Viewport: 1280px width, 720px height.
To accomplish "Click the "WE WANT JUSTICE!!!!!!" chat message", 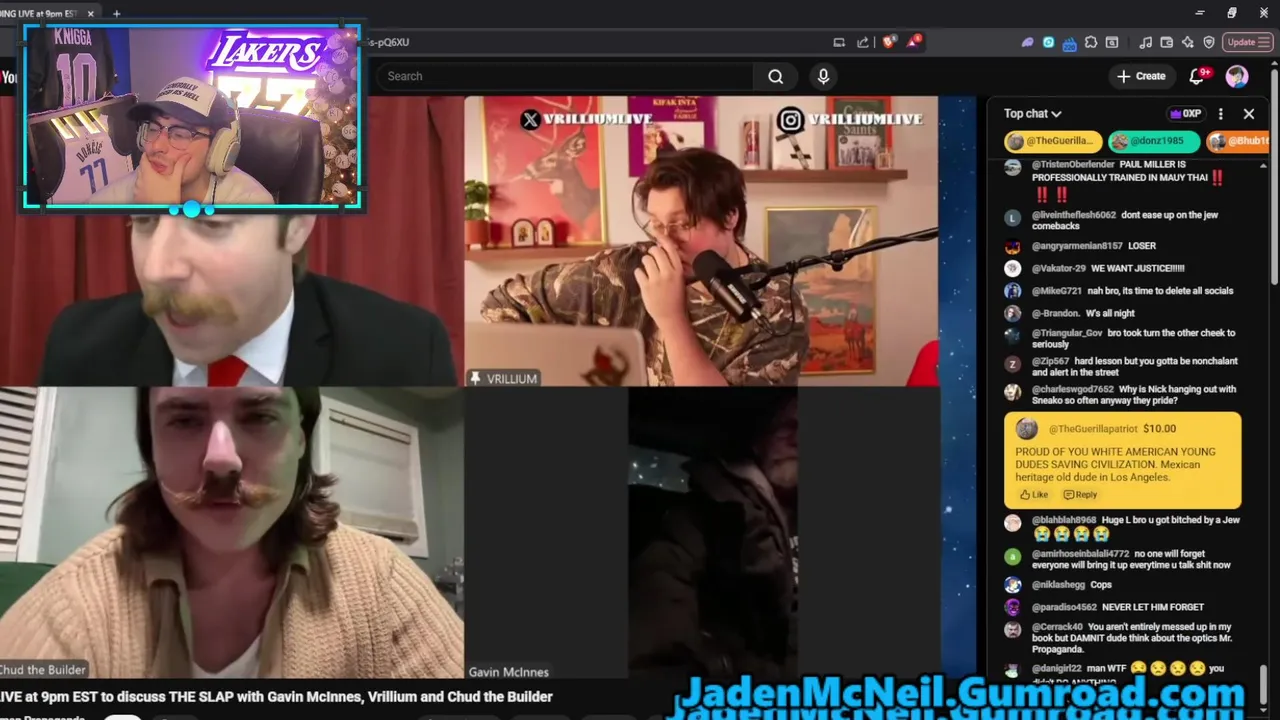I will click(1138, 268).
